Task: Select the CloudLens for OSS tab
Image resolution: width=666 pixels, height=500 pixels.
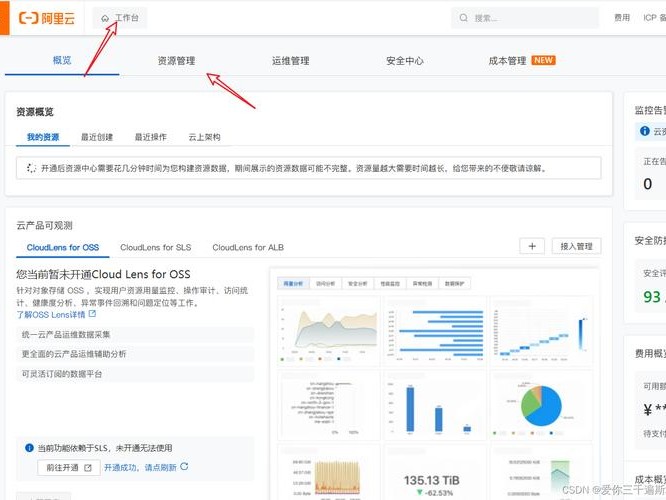Action: (63, 247)
